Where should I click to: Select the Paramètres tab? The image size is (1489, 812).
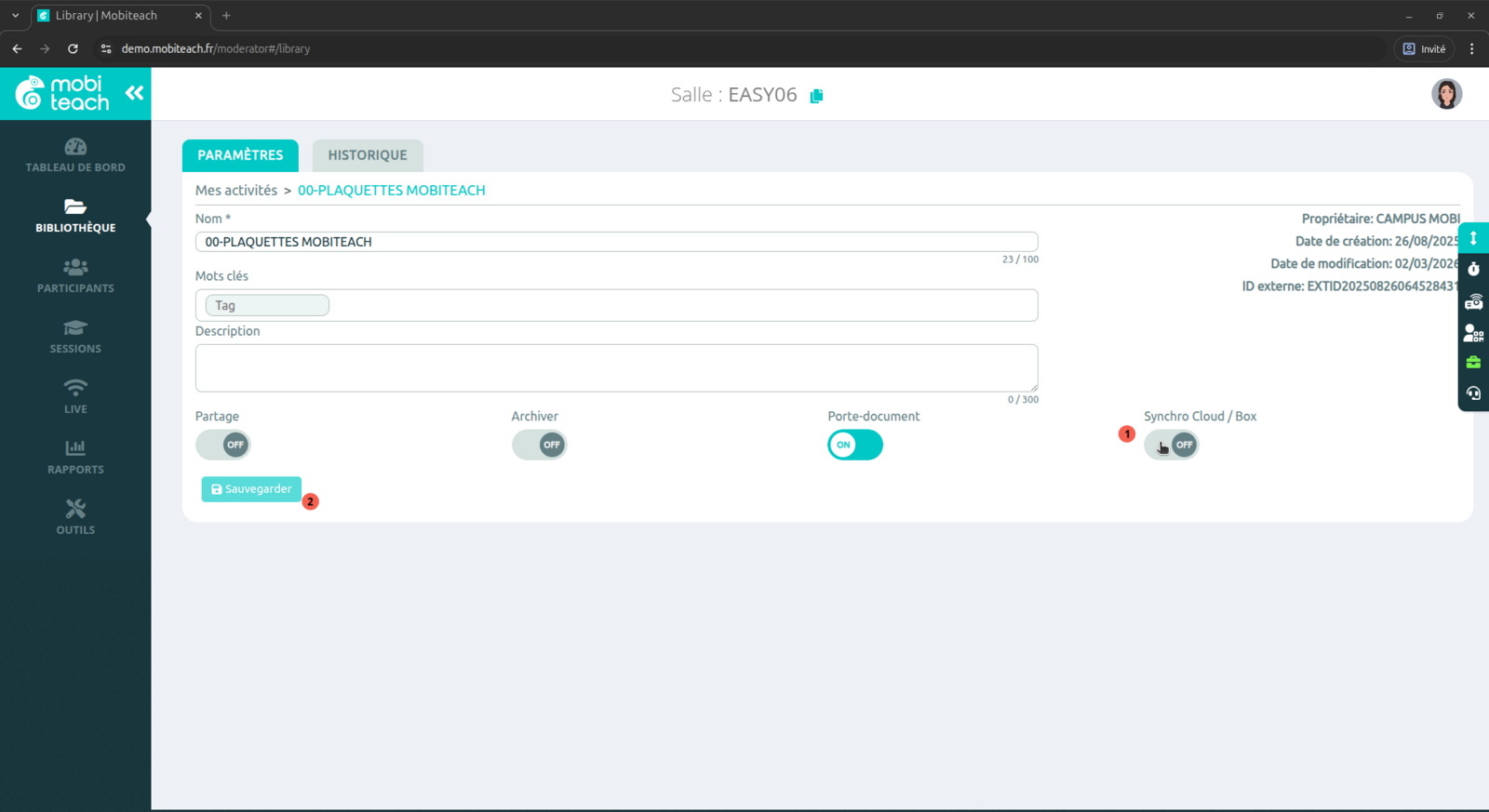[x=240, y=155]
